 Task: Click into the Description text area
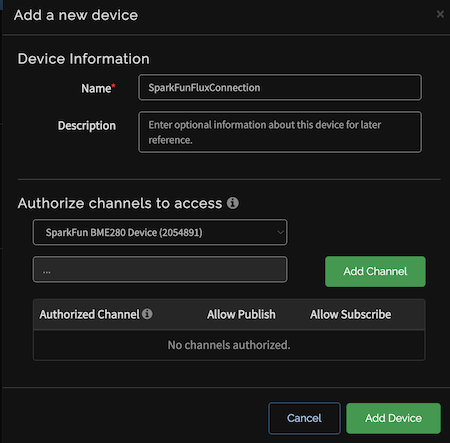[280, 132]
